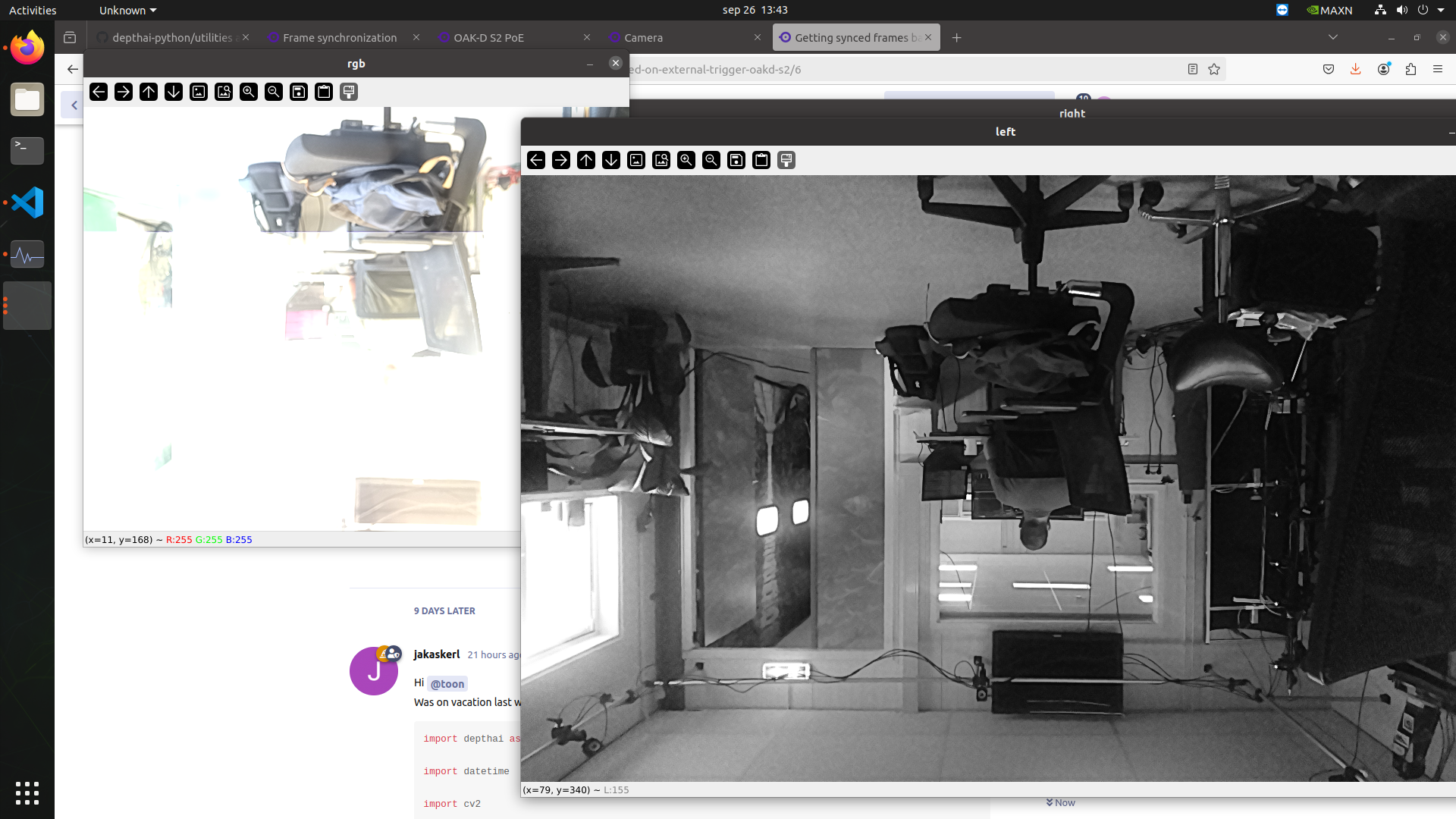This screenshot has height=819, width=1456.
Task: Click the jakaskerl username link
Action: click(437, 654)
